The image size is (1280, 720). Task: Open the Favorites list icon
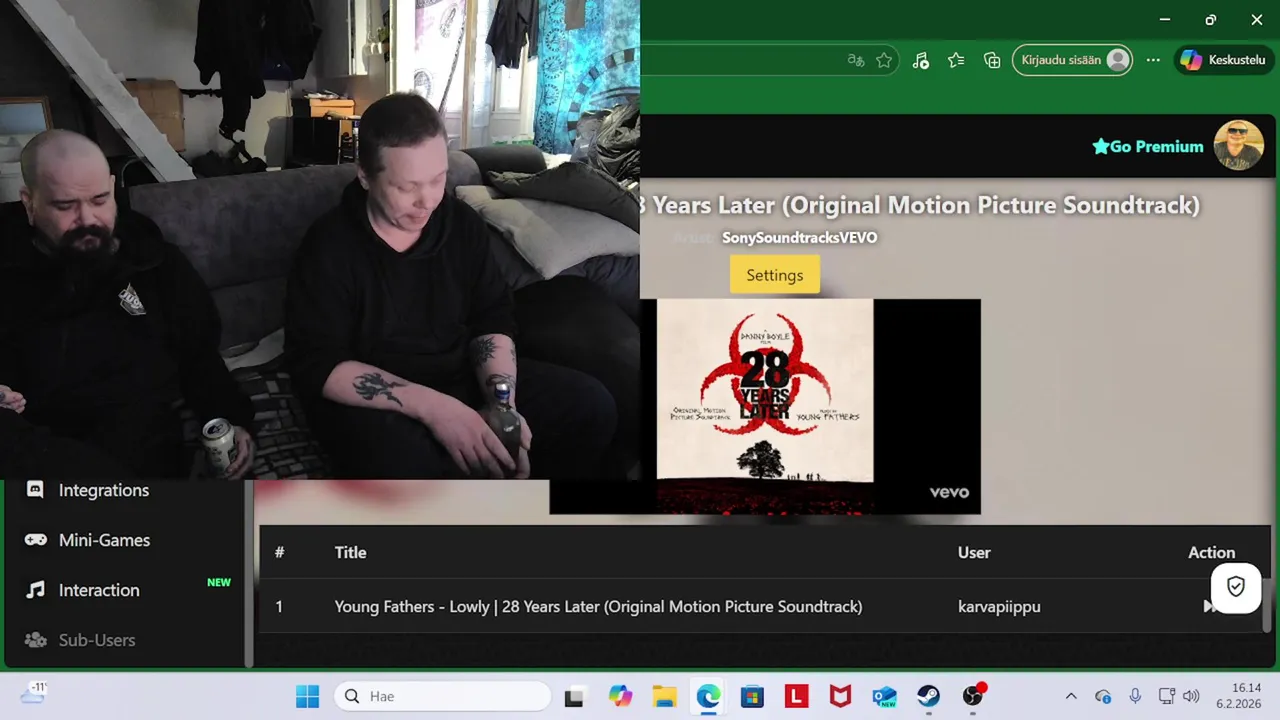point(956,60)
